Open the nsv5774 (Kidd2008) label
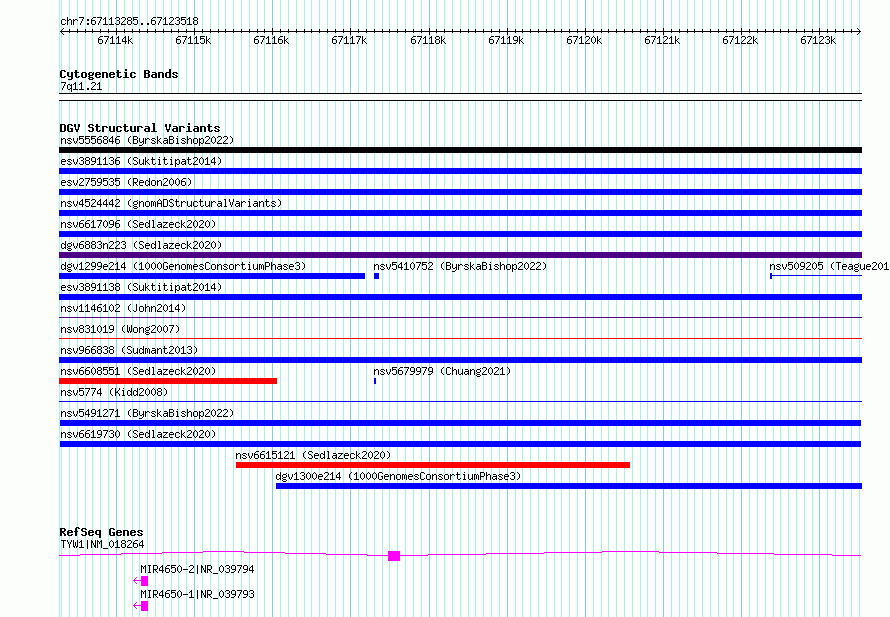Image resolution: width=890 pixels, height=617 pixels. point(114,392)
